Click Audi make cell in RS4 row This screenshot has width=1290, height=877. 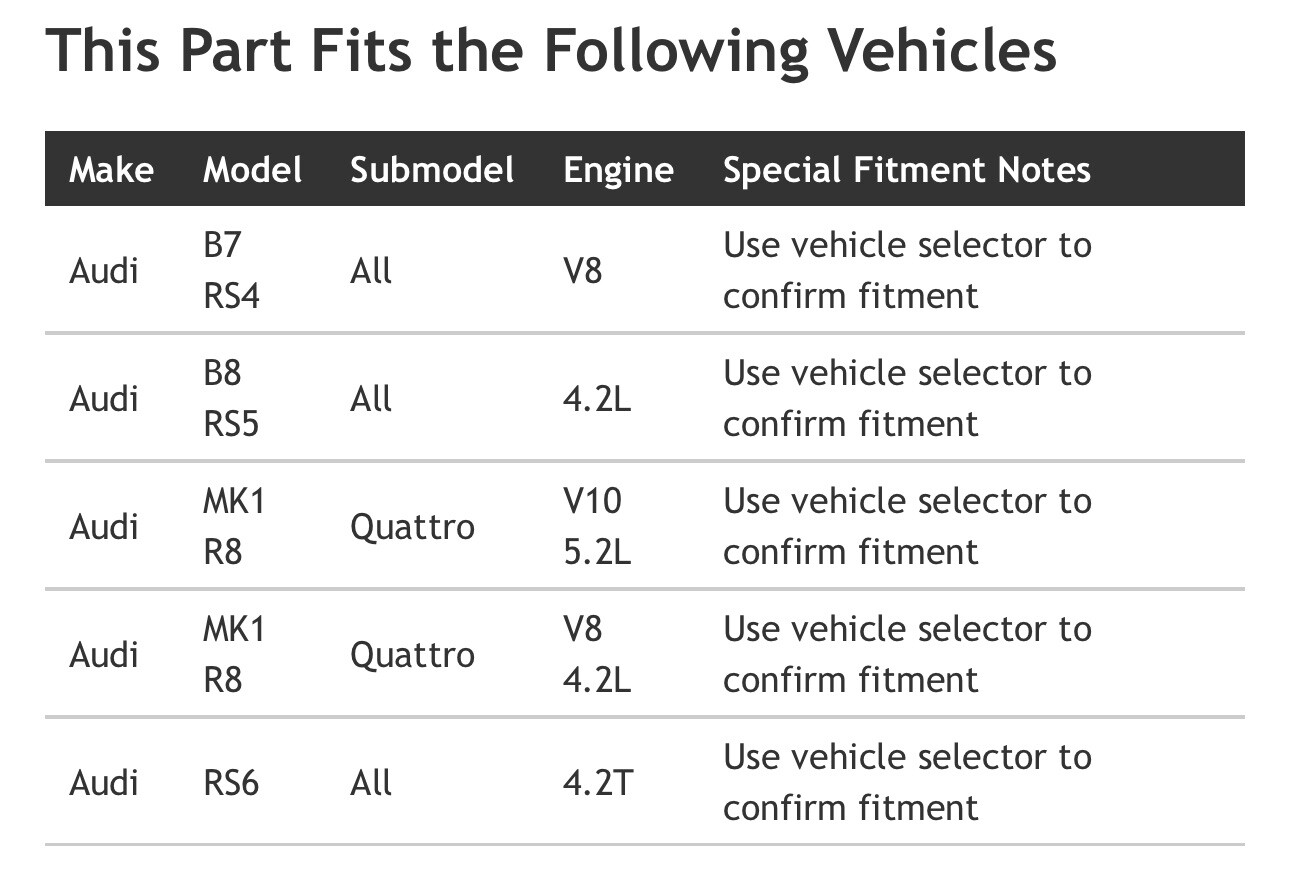pyautogui.click(x=103, y=270)
